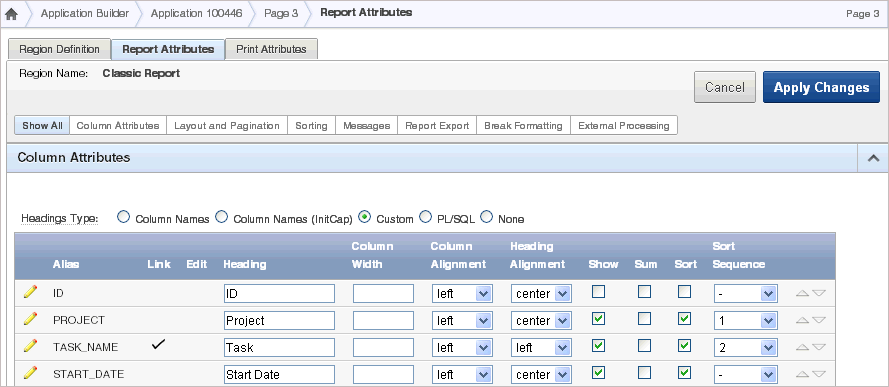This screenshot has height=387, width=889.
Task: Edit the PROJECT column pencil icon
Action: (x=30, y=319)
